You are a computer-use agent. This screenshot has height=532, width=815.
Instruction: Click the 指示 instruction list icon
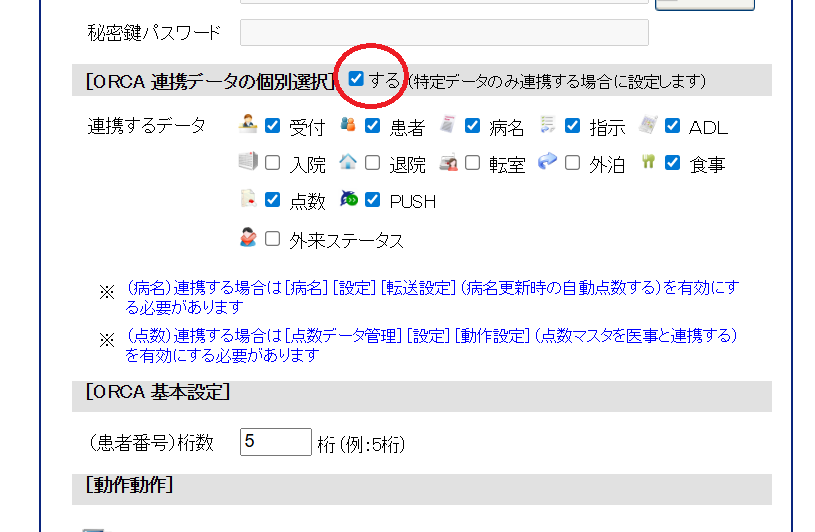pyautogui.click(x=547, y=125)
